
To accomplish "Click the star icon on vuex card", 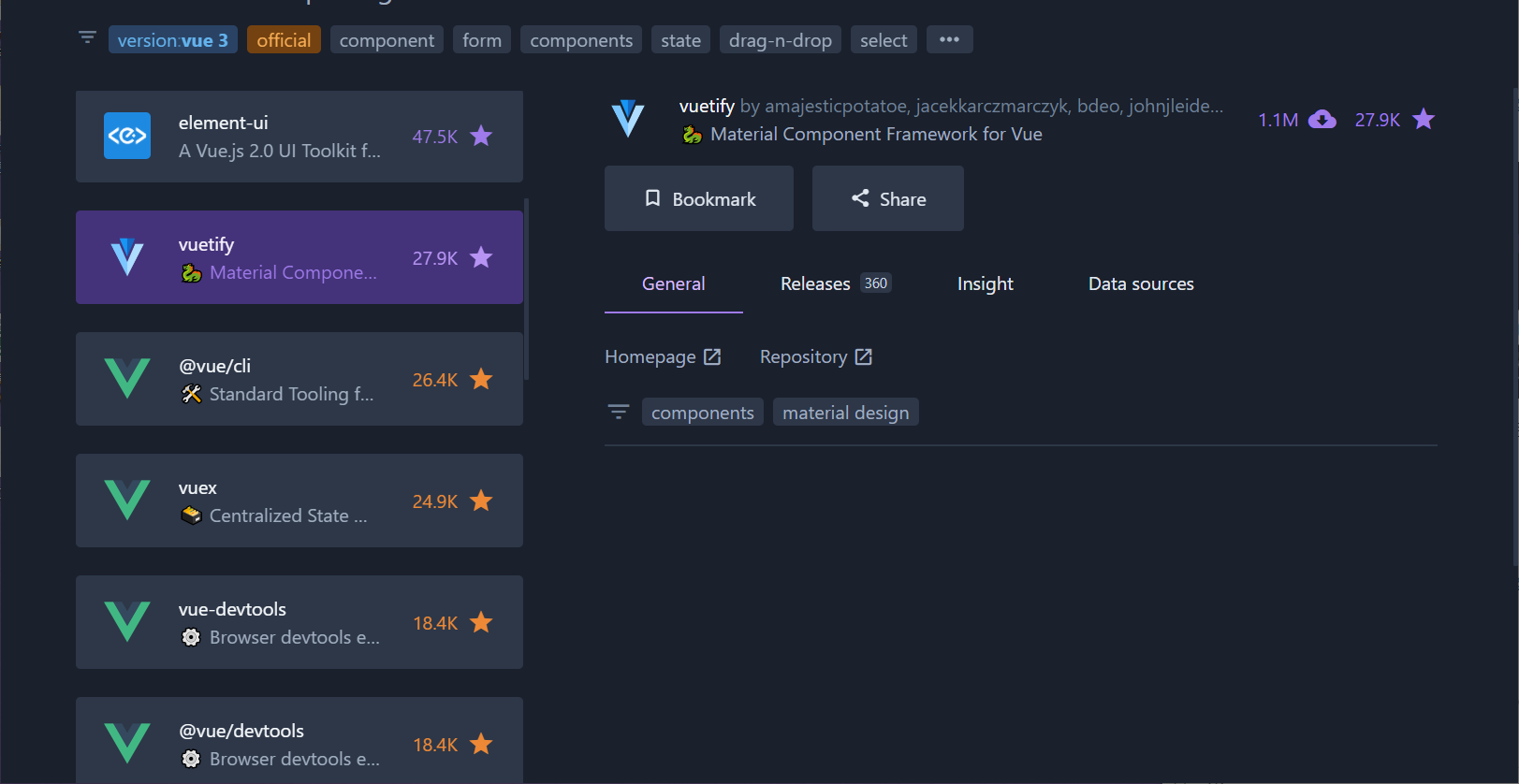I will (481, 501).
